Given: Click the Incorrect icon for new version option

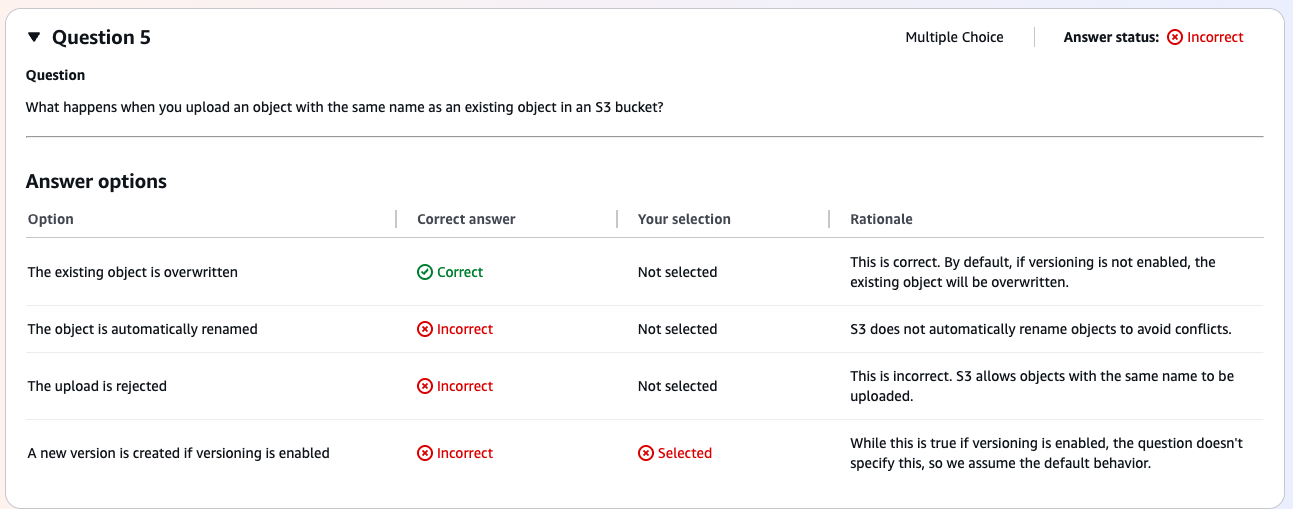Looking at the screenshot, I should click(x=425, y=453).
